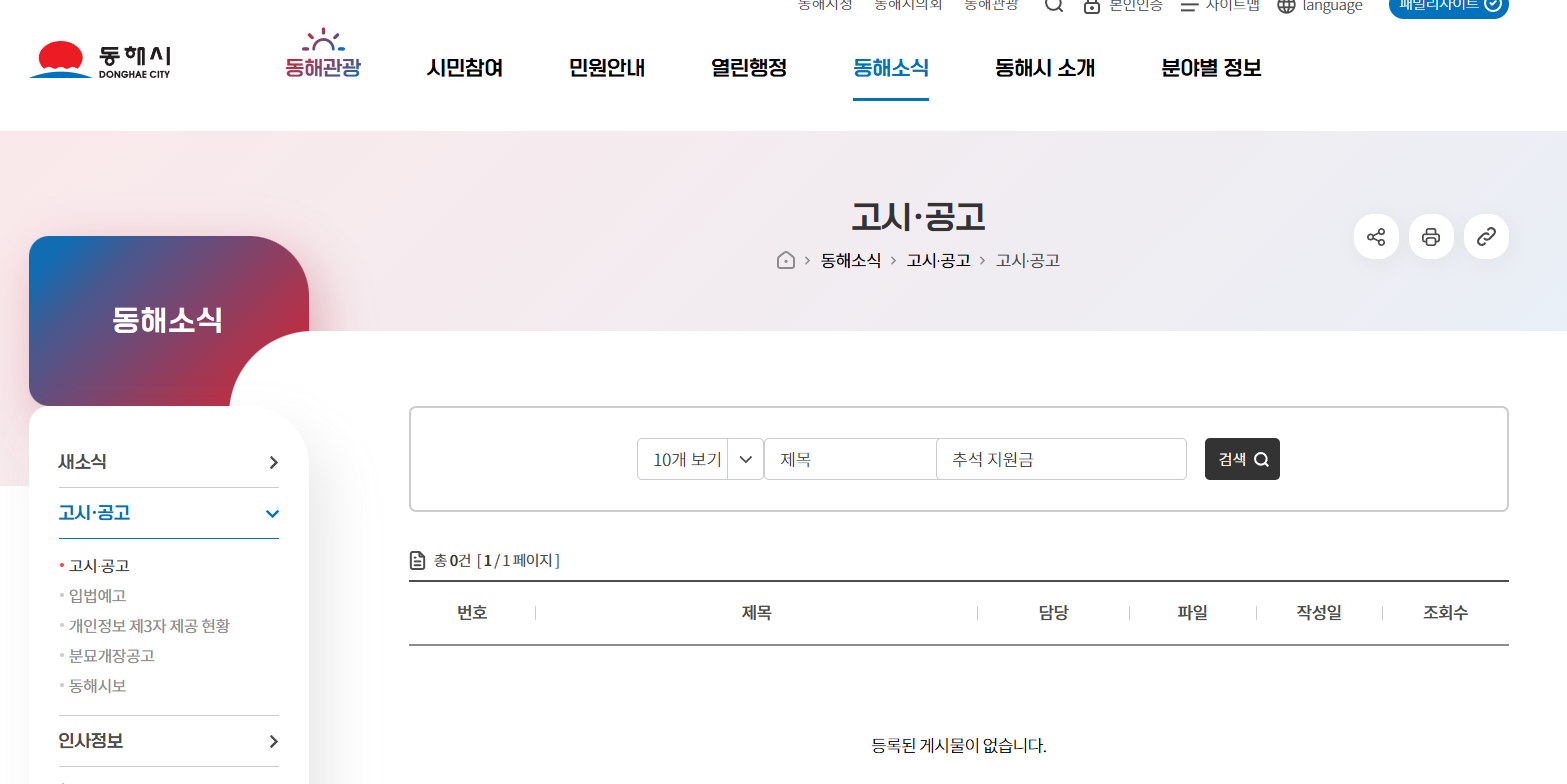Select 동해시보 sidebar item
Viewport: 1567px width, 784px height.
tap(98, 686)
